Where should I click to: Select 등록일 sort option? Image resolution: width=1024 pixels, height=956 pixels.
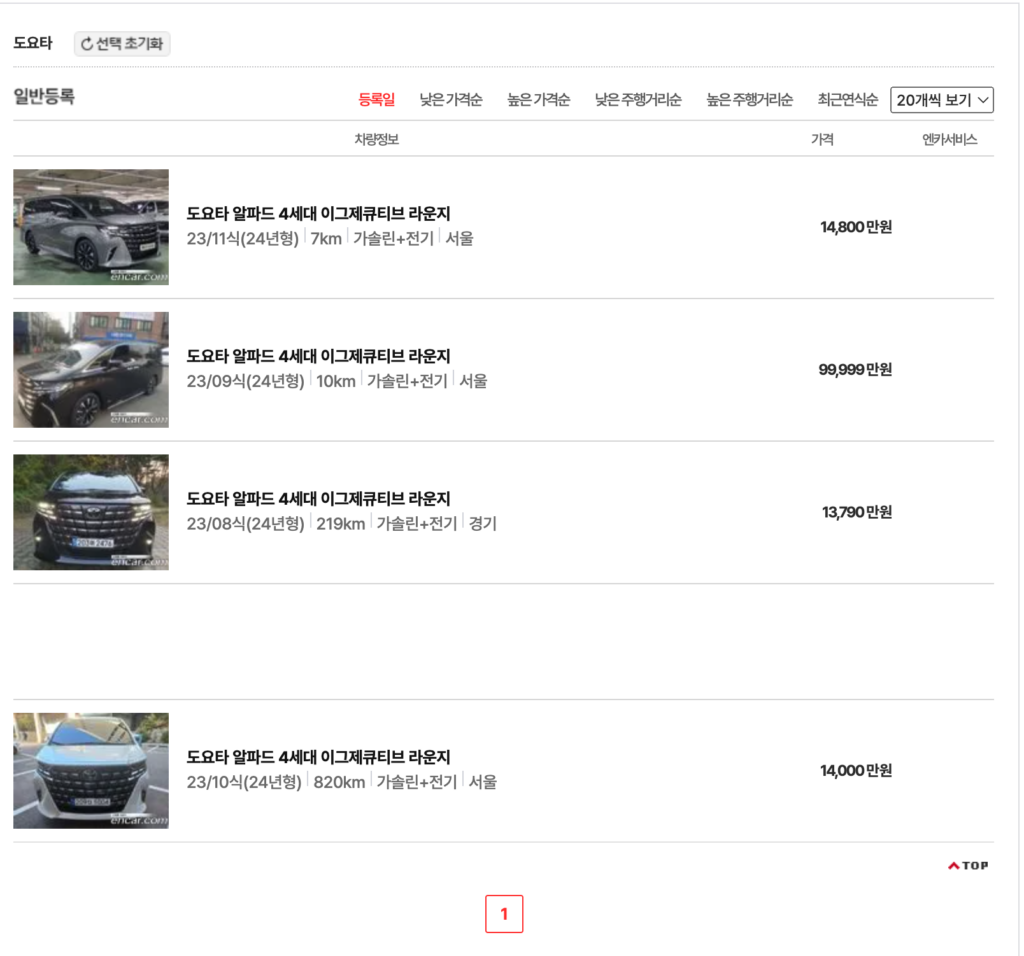pyautogui.click(x=373, y=99)
